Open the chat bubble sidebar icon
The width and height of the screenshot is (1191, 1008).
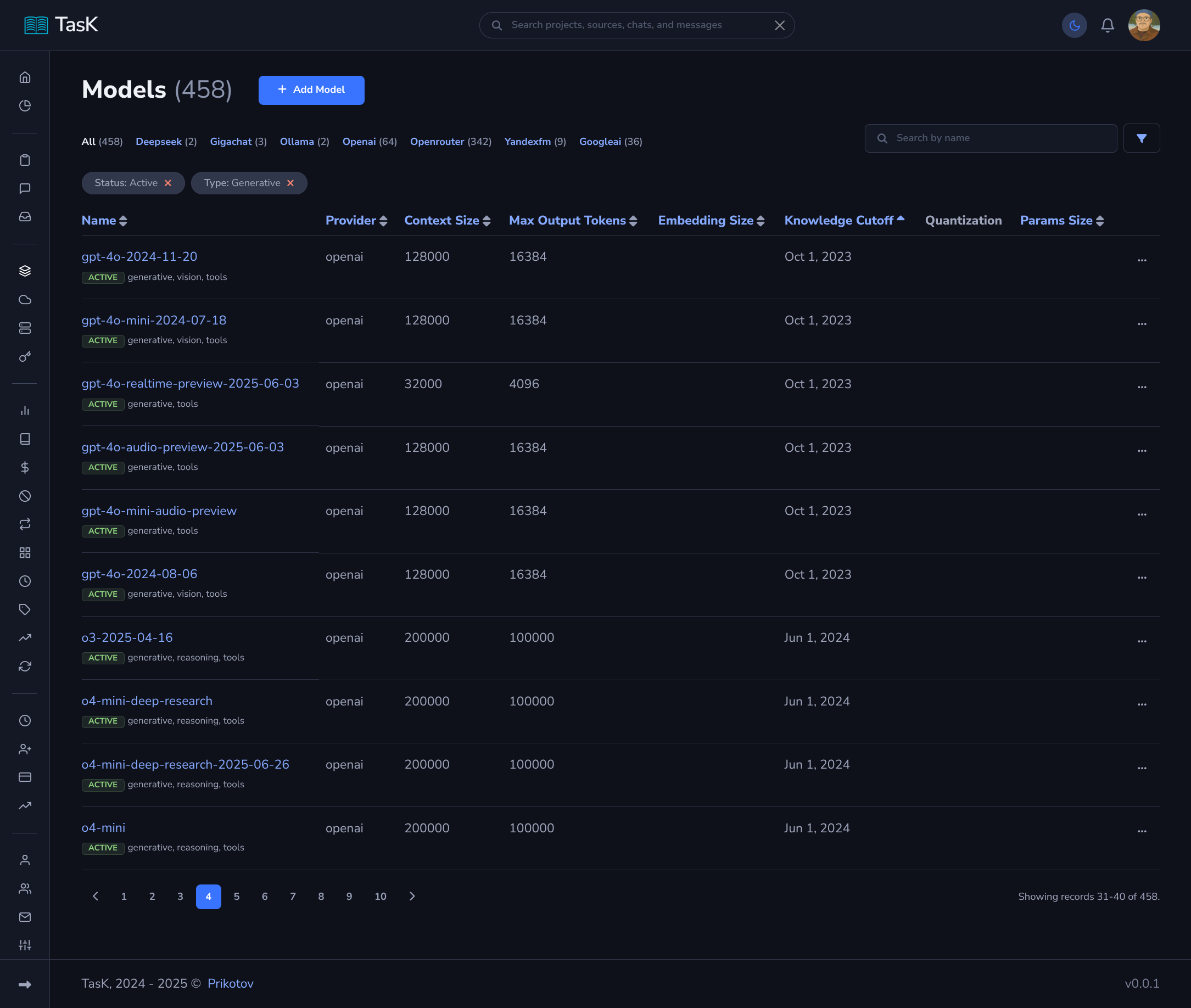[25, 188]
